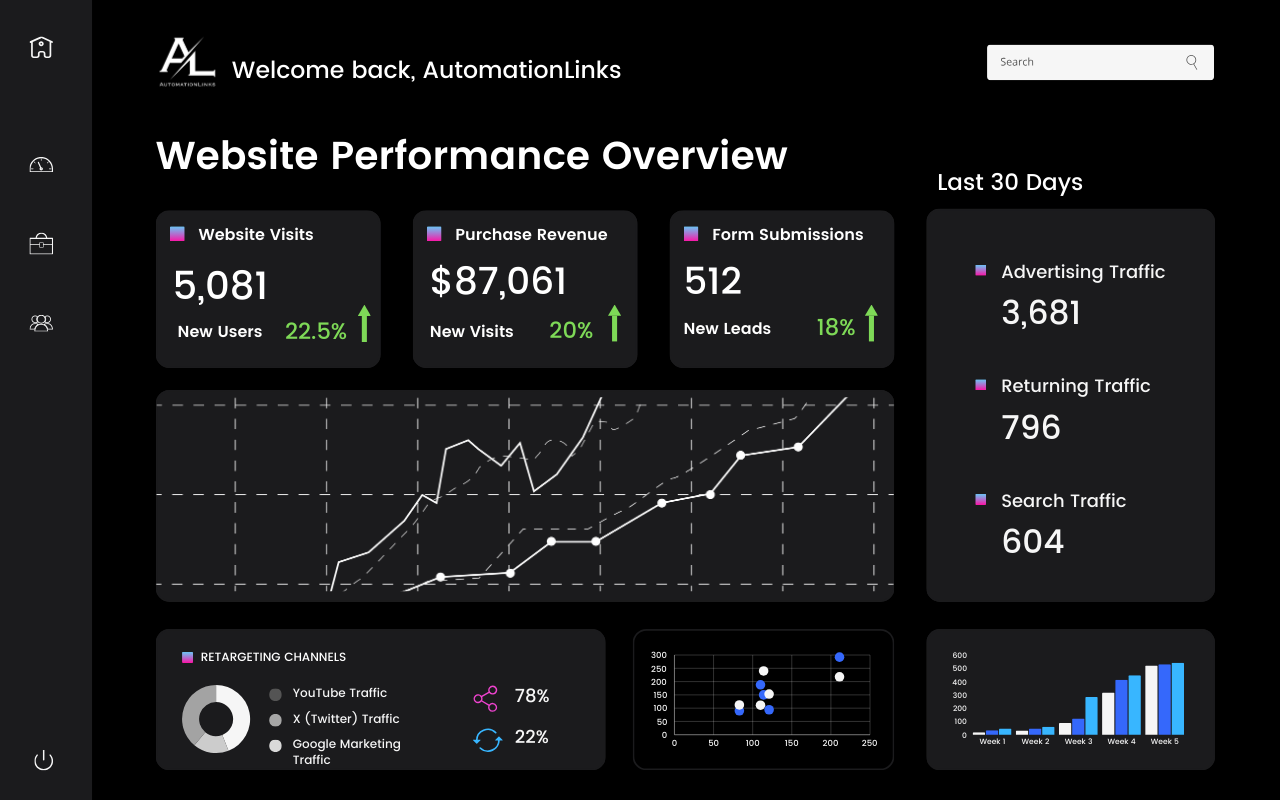Click the 512 submissions value
Viewport: 1280px width, 800px height.
pos(713,281)
